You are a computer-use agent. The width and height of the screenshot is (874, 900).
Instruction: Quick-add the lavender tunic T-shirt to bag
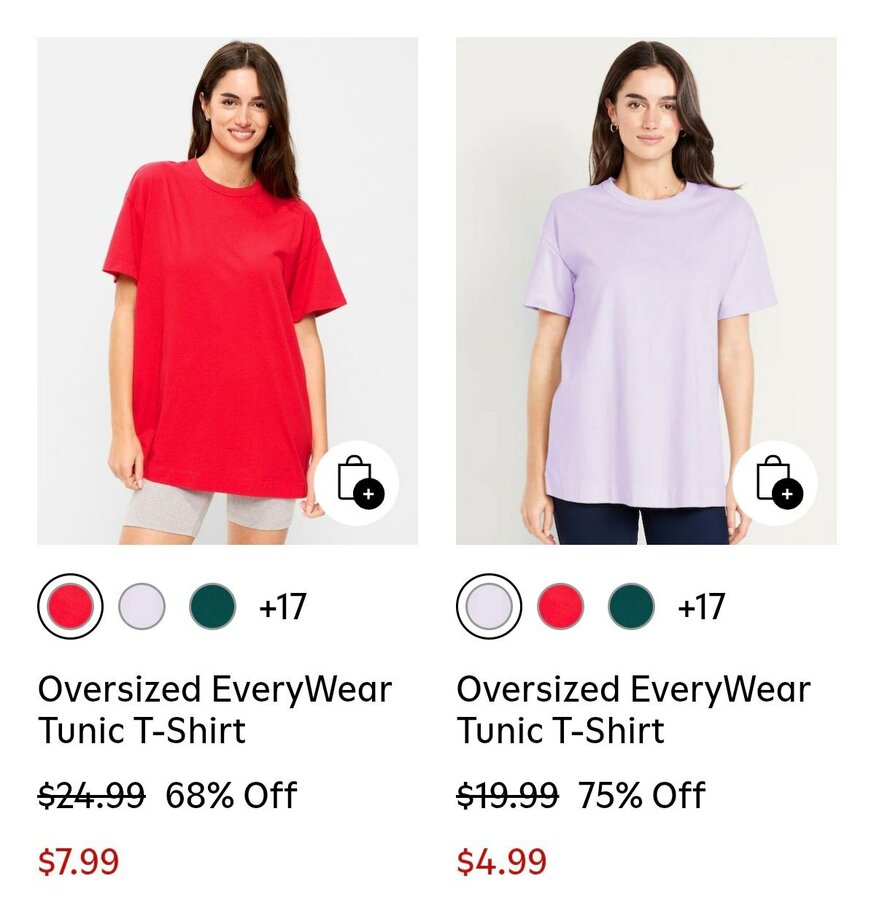[x=775, y=483]
